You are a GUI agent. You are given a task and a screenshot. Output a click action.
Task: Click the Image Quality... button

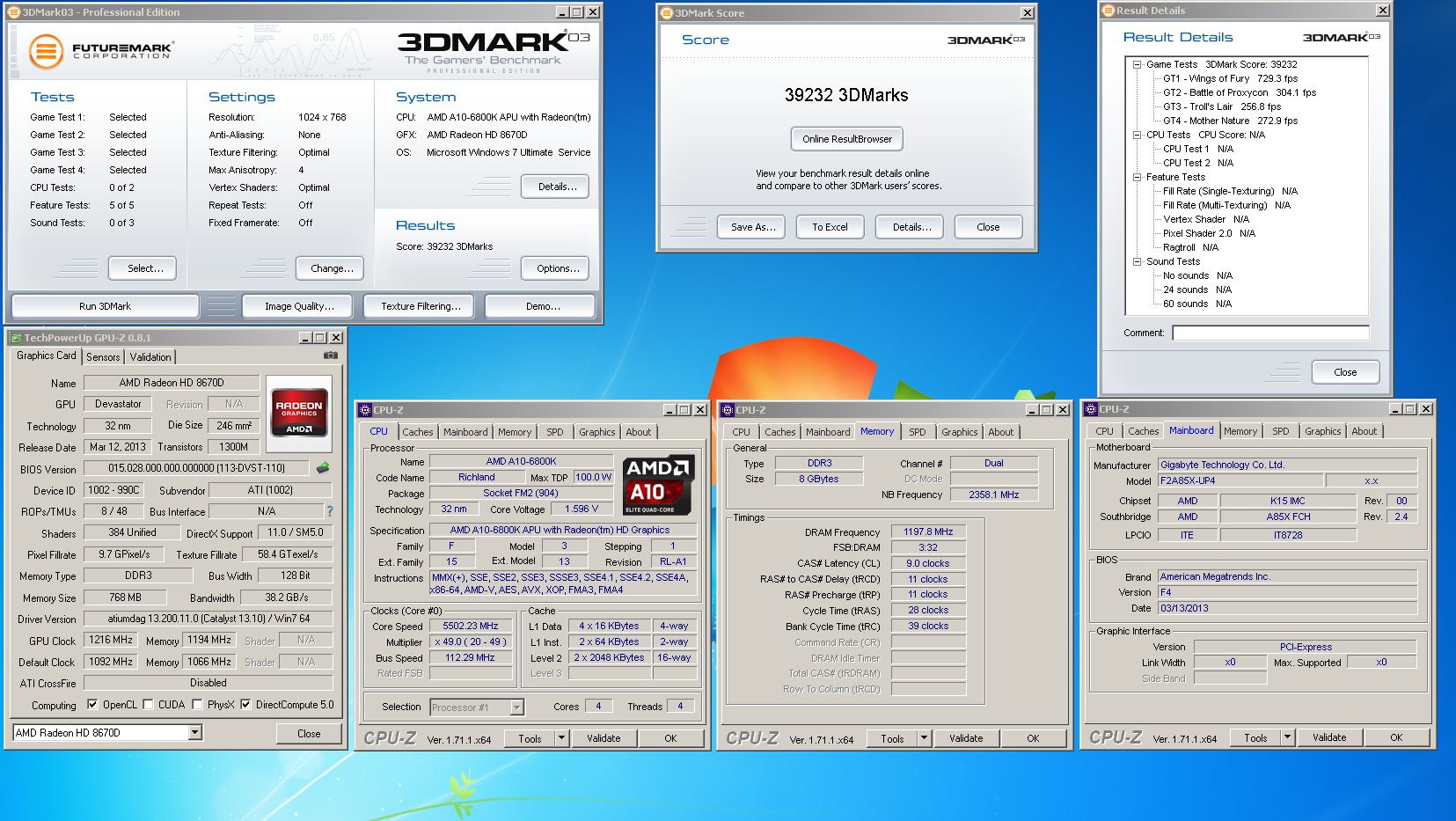click(299, 306)
